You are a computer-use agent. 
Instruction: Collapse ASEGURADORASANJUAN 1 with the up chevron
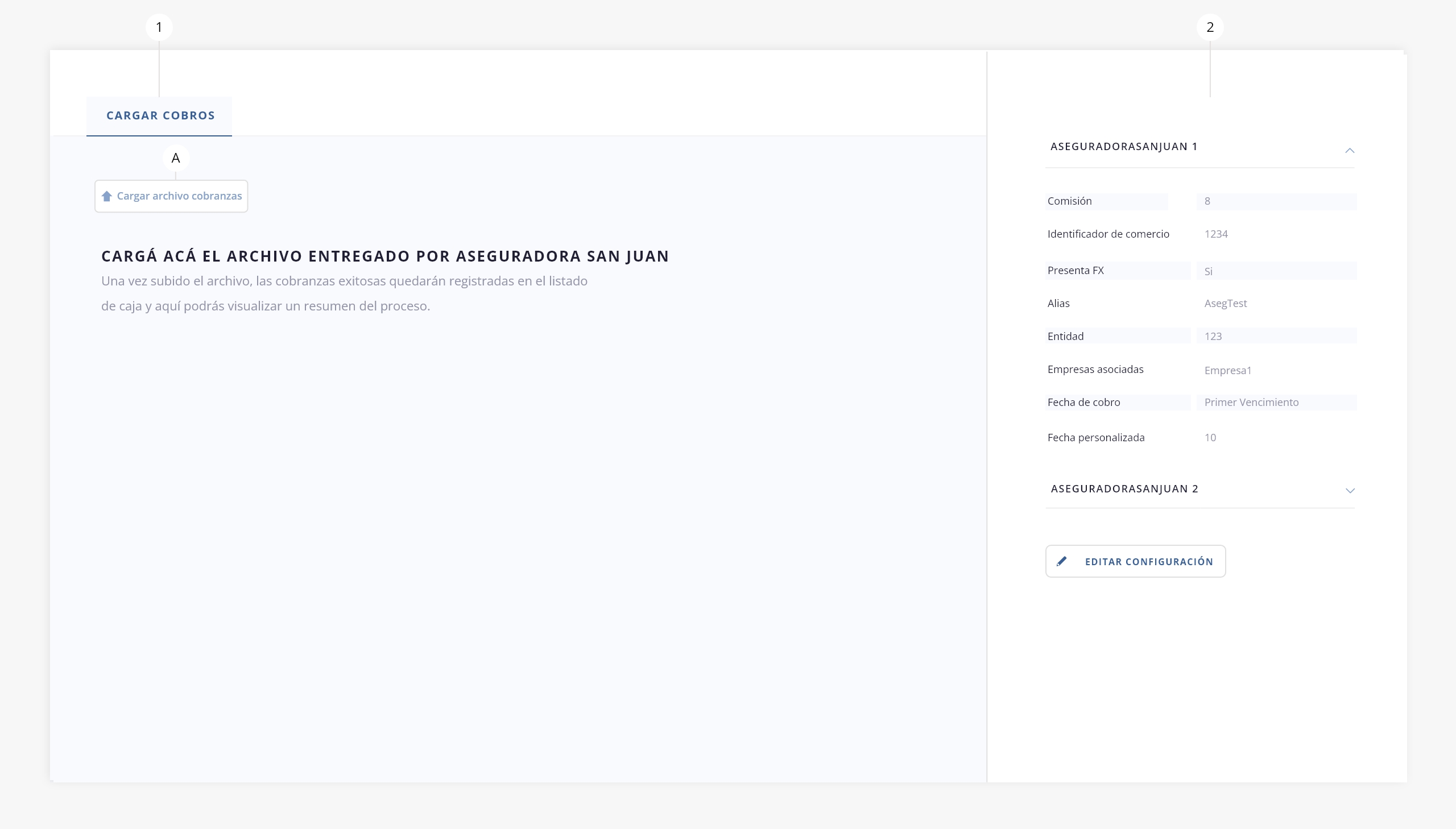(1350, 150)
